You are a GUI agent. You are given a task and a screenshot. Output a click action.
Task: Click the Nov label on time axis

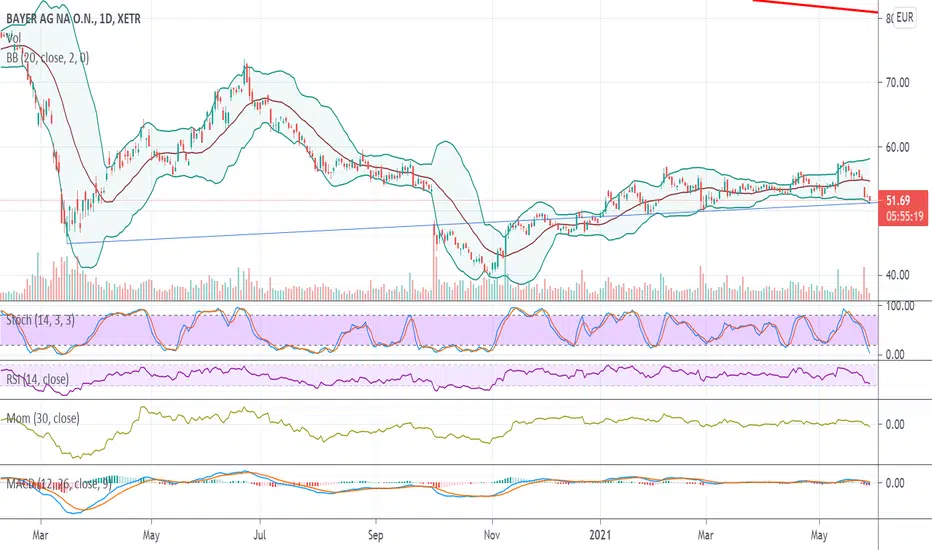[x=492, y=535]
